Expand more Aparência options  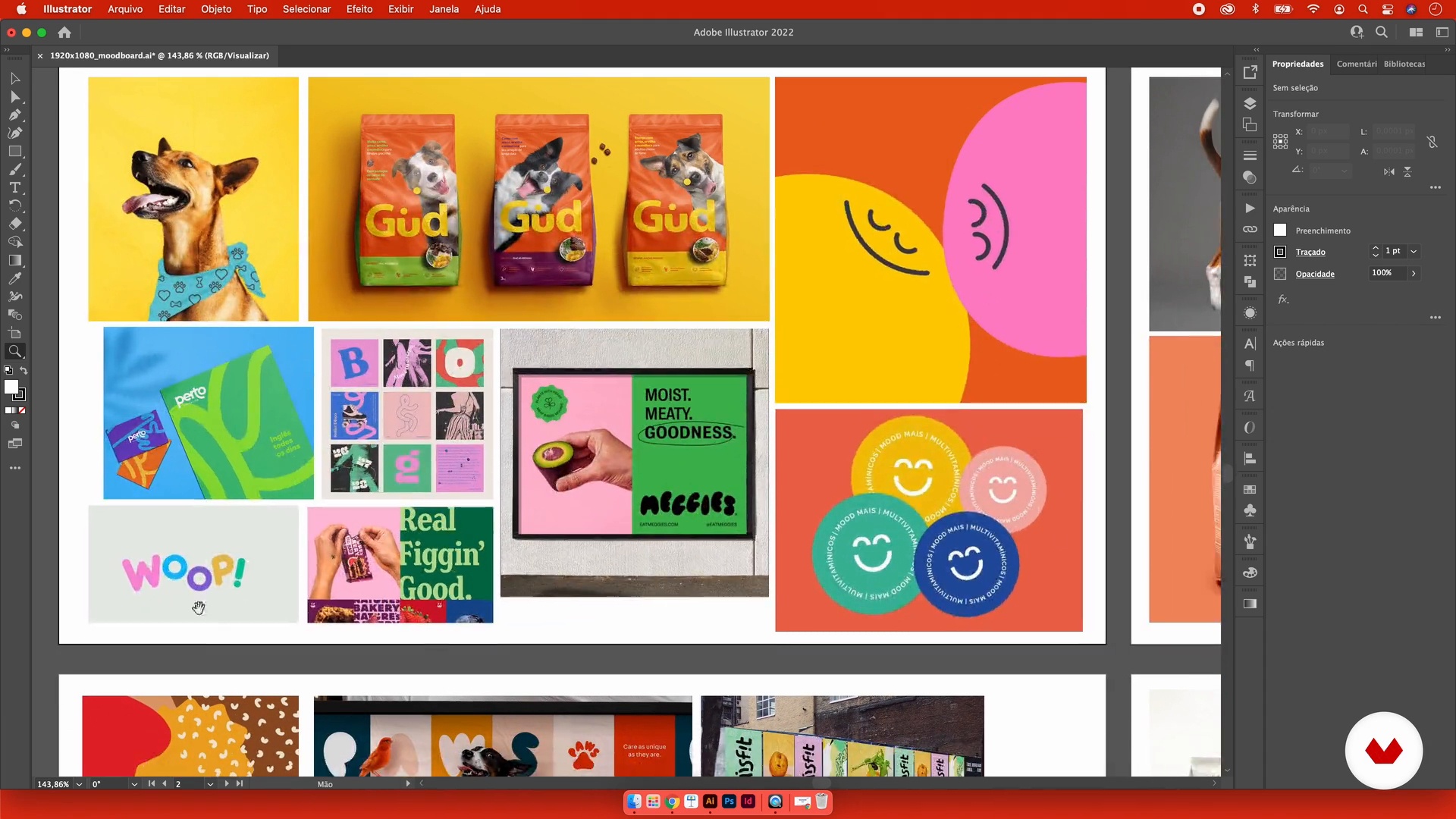(x=1436, y=318)
